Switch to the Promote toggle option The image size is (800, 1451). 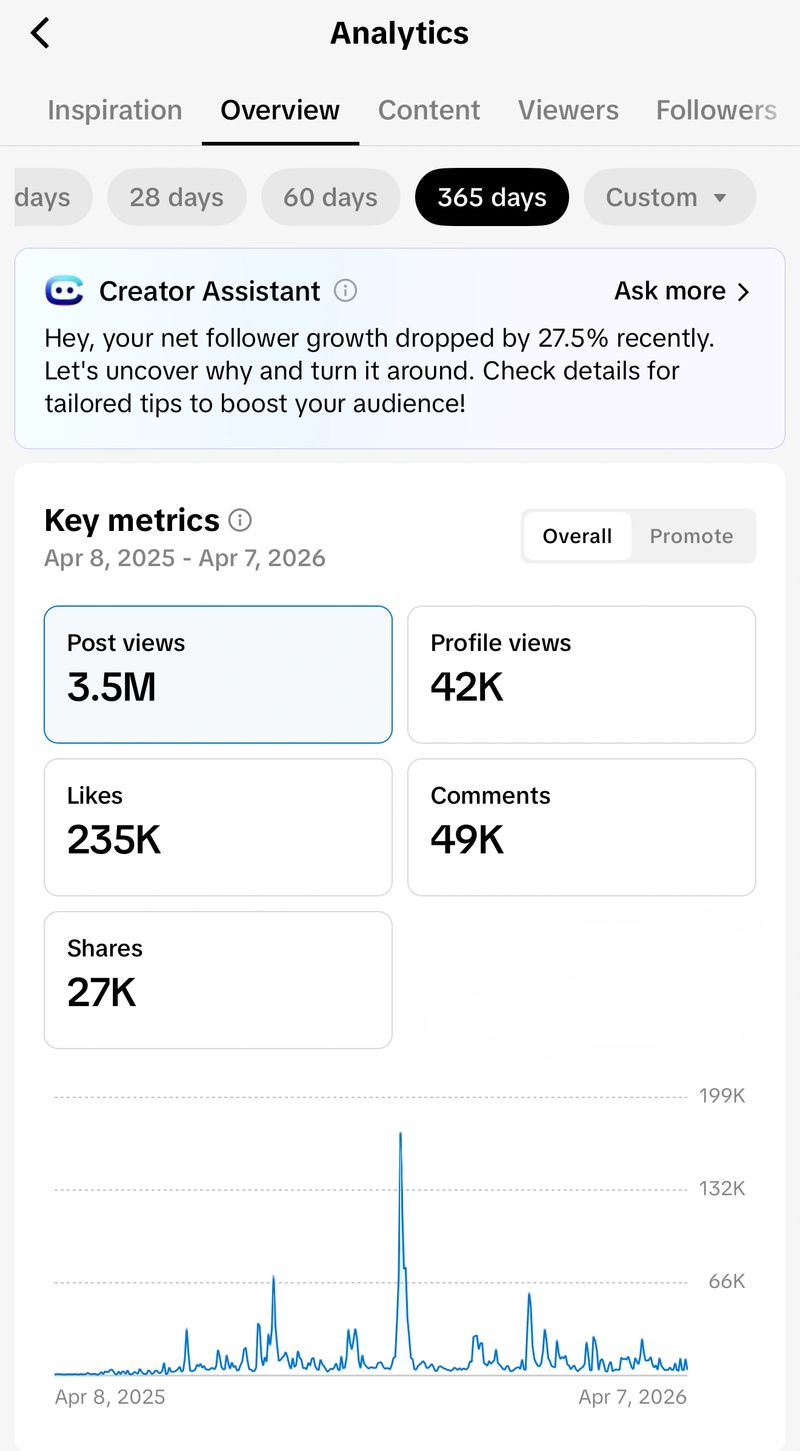(x=691, y=536)
